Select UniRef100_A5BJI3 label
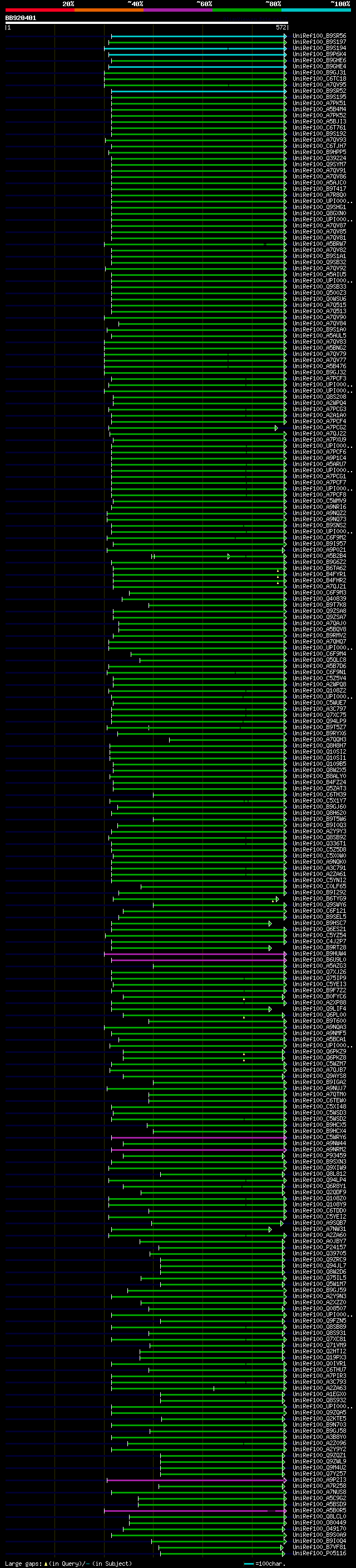 (x=319, y=122)
